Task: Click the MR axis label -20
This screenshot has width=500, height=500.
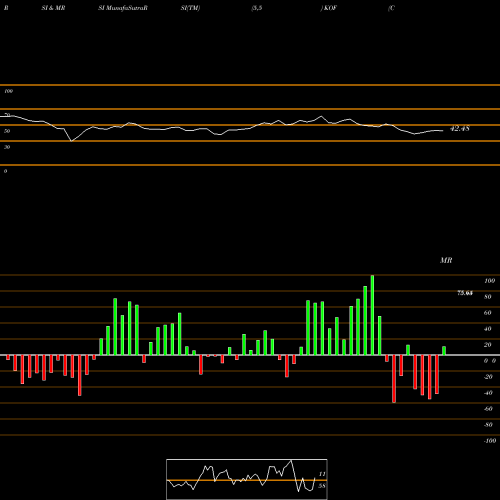Action: [x=488, y=377]
